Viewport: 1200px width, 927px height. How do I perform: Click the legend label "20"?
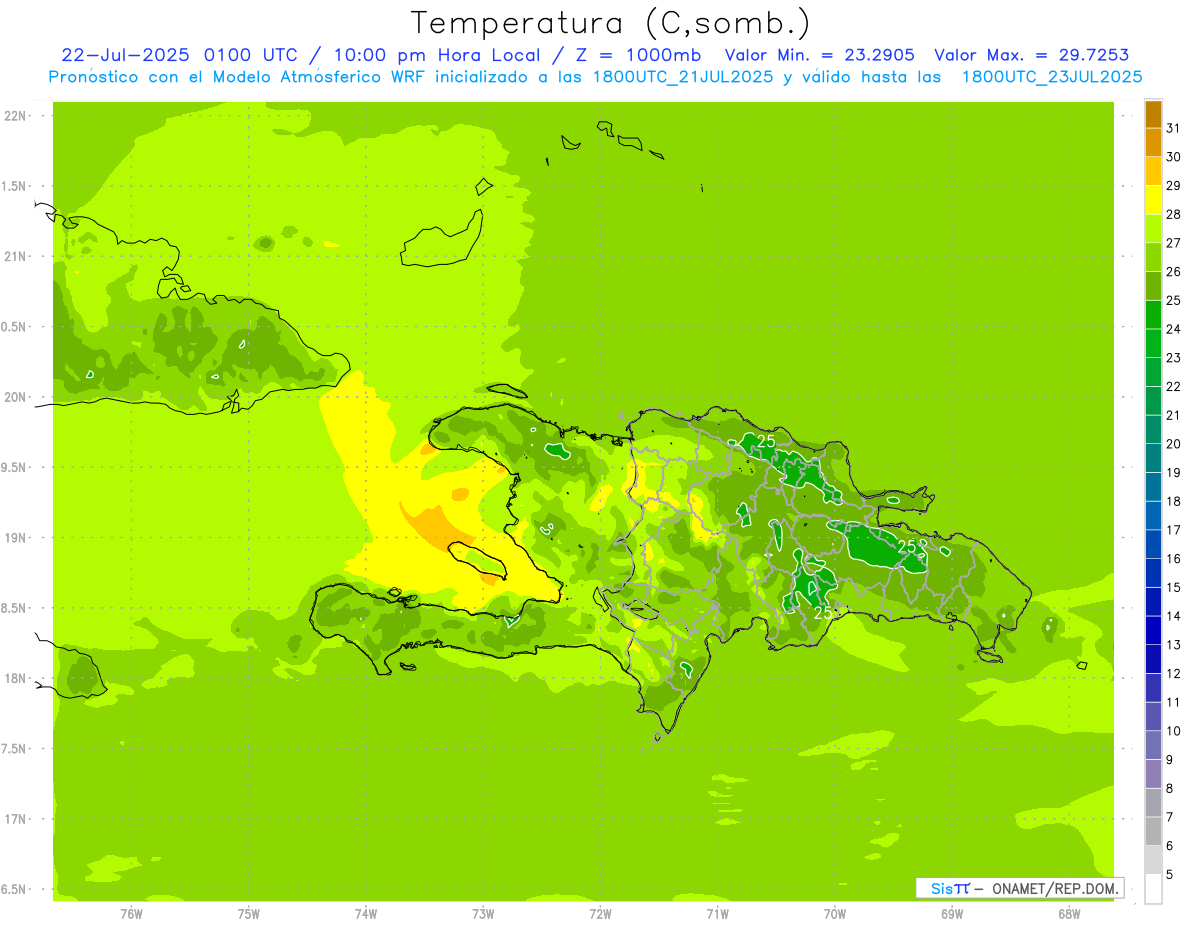(1173, 444)
